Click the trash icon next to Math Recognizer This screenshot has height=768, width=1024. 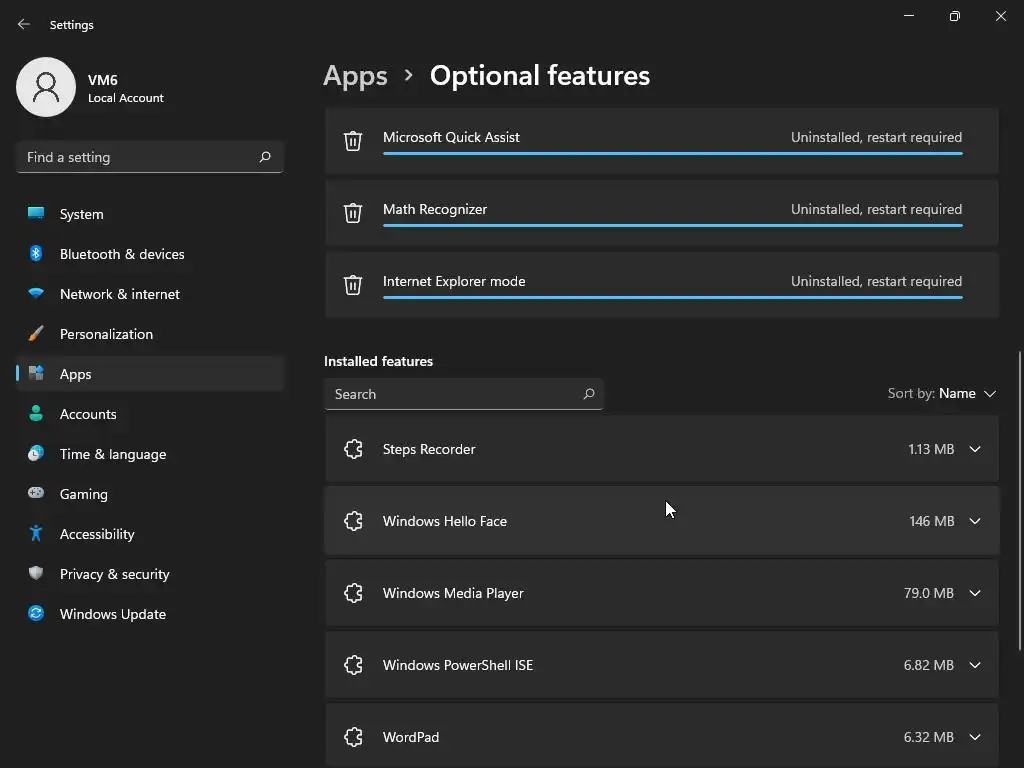pyautogui.click(x=353, y=213)
